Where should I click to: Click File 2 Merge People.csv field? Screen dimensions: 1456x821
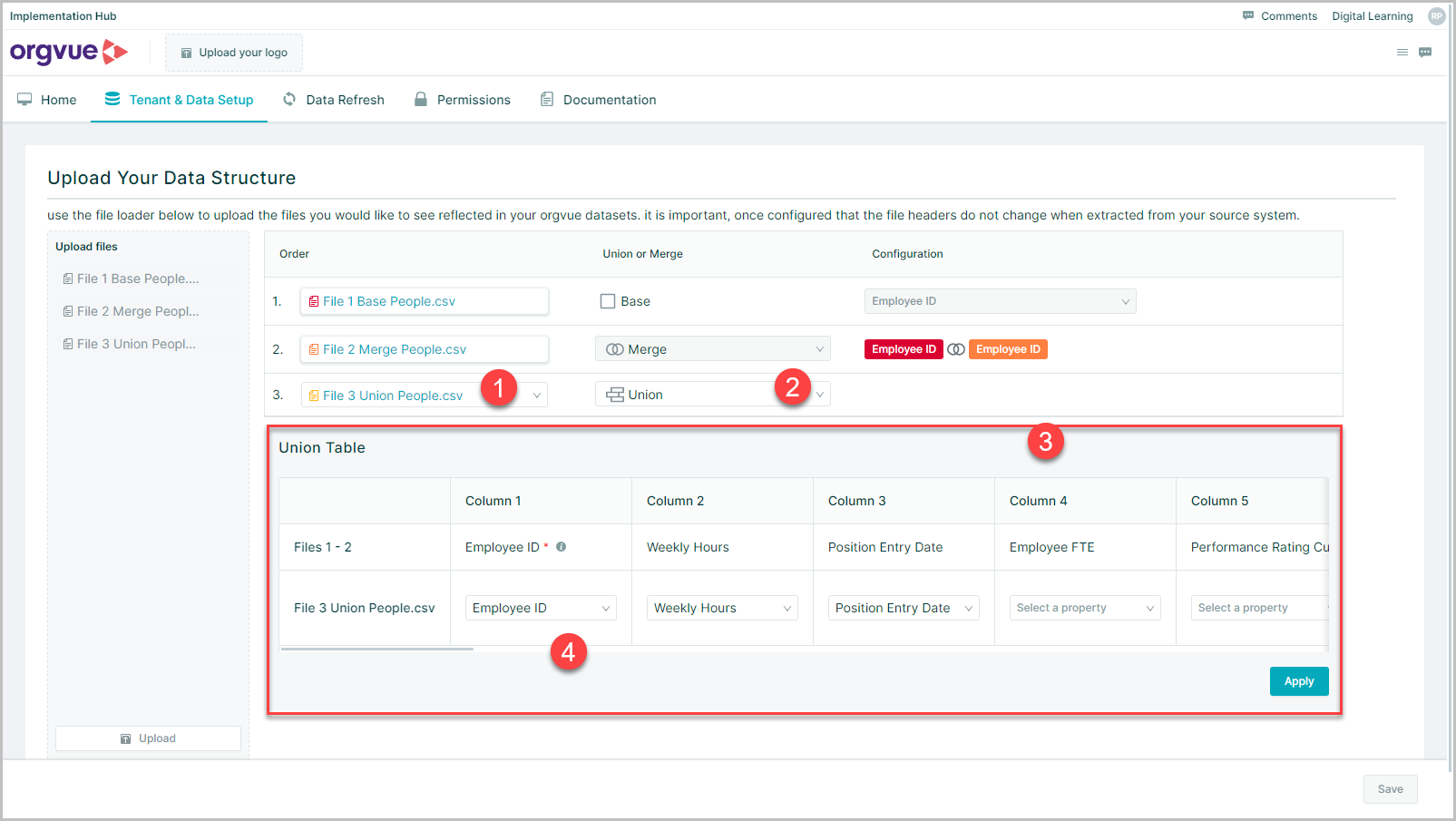(x=424, y=349)
